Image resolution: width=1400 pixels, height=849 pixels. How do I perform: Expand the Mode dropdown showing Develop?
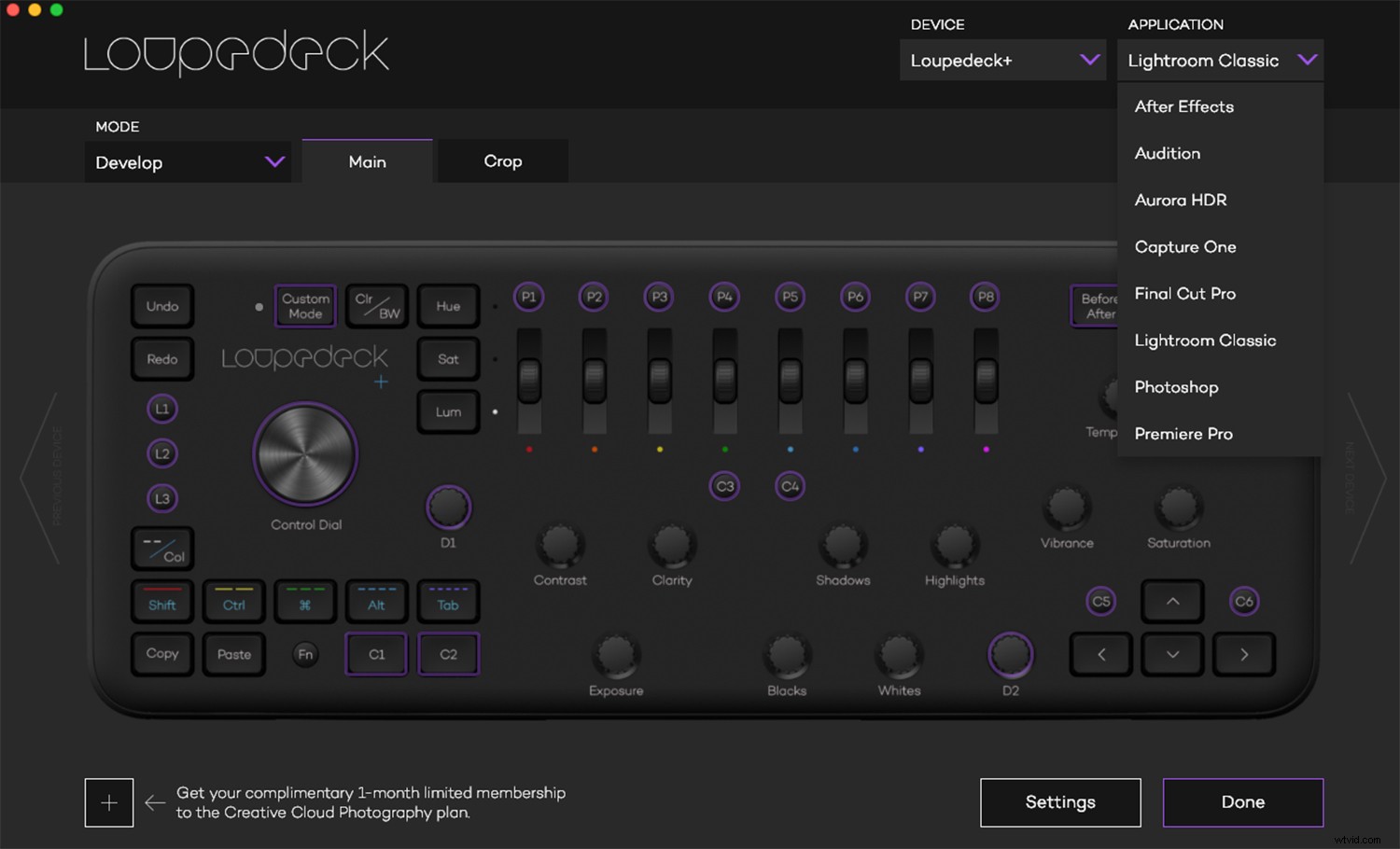188,161
